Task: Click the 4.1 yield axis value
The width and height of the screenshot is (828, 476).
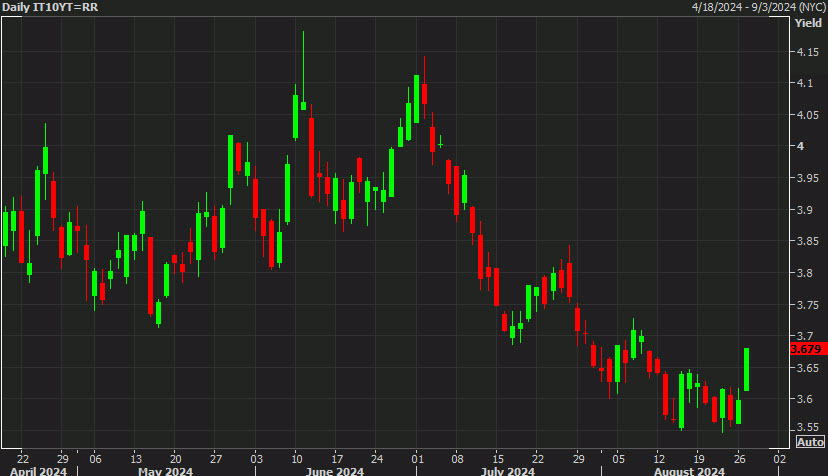Action: coord(804,84)
